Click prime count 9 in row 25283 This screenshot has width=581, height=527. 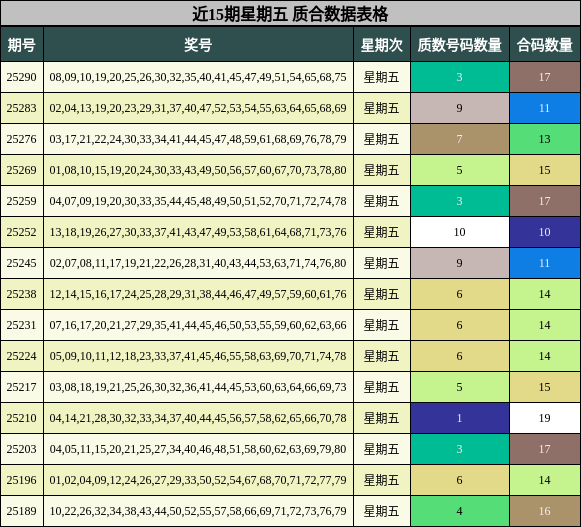(459, 108)
